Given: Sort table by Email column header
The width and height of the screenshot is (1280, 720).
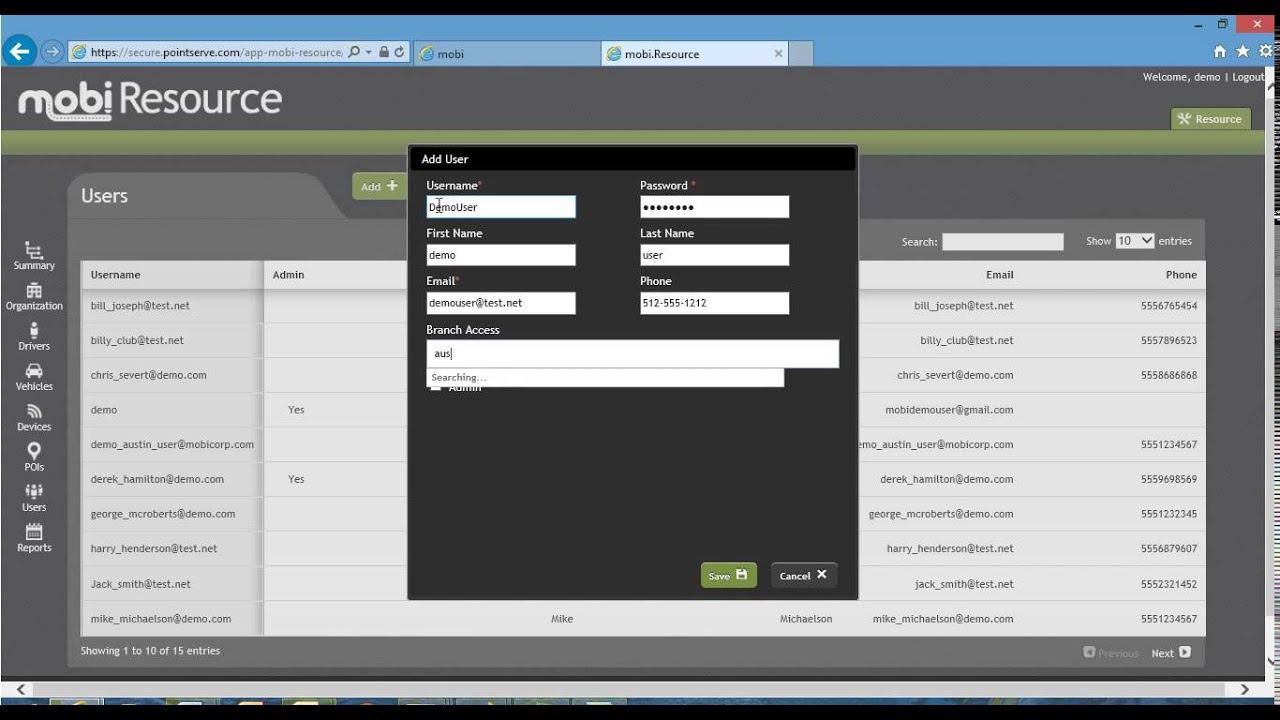Looking at the screenshot, I should 999,275.
